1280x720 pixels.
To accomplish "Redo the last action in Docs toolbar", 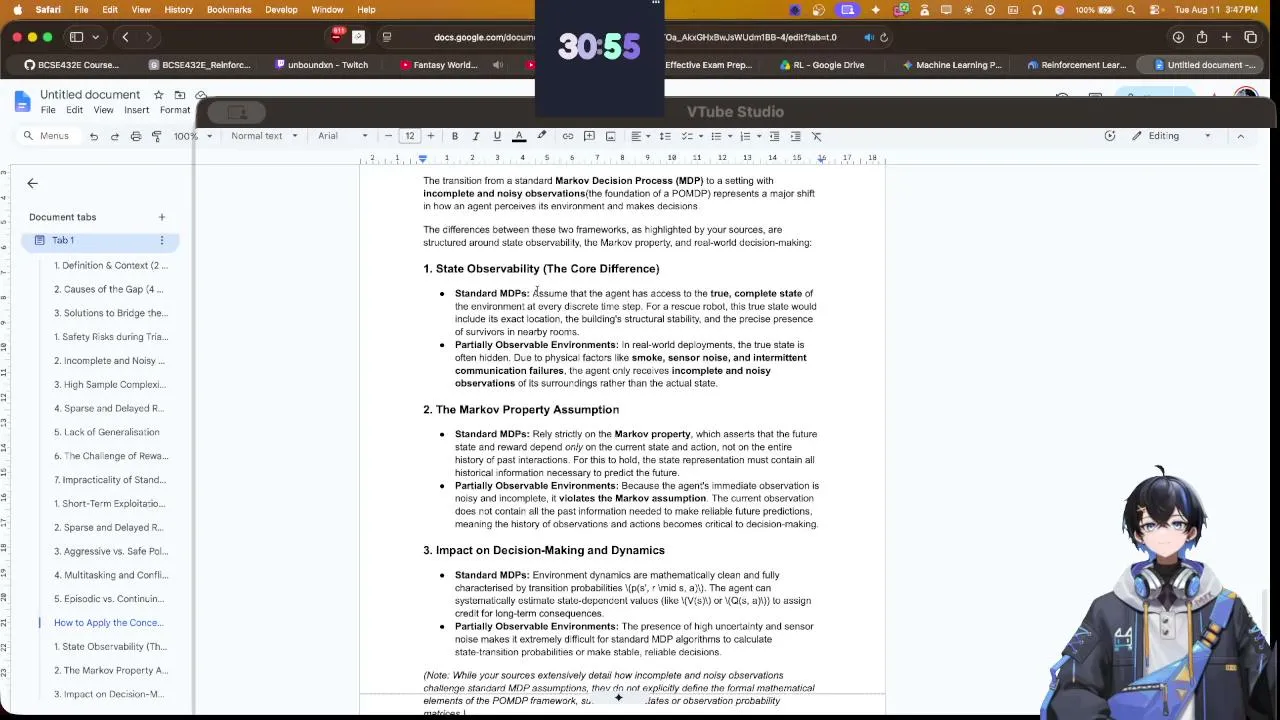I will (x=115, y=136).
